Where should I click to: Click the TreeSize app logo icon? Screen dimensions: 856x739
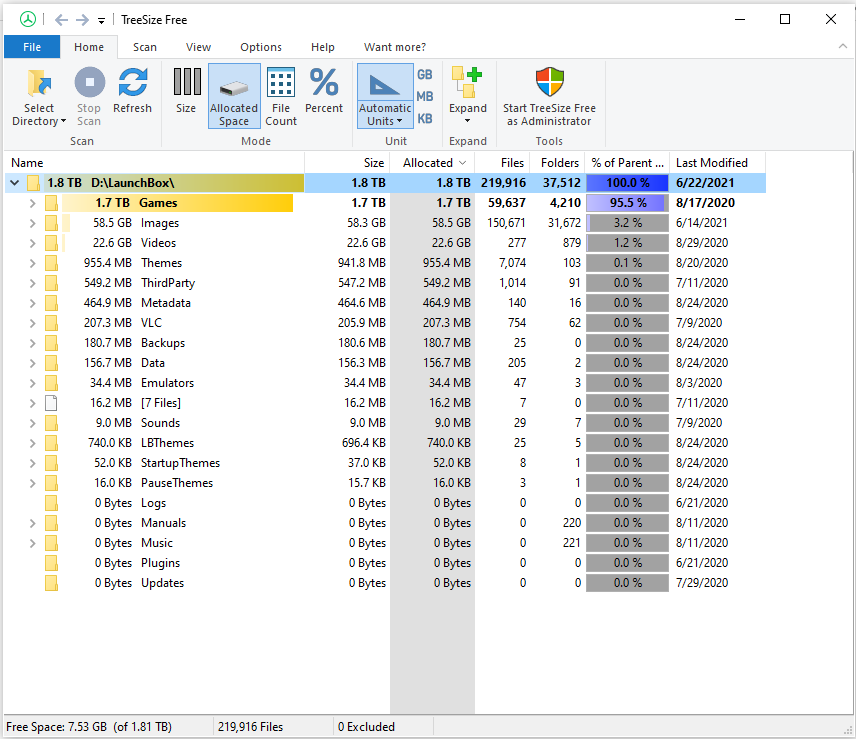click(x=28, y=20)
